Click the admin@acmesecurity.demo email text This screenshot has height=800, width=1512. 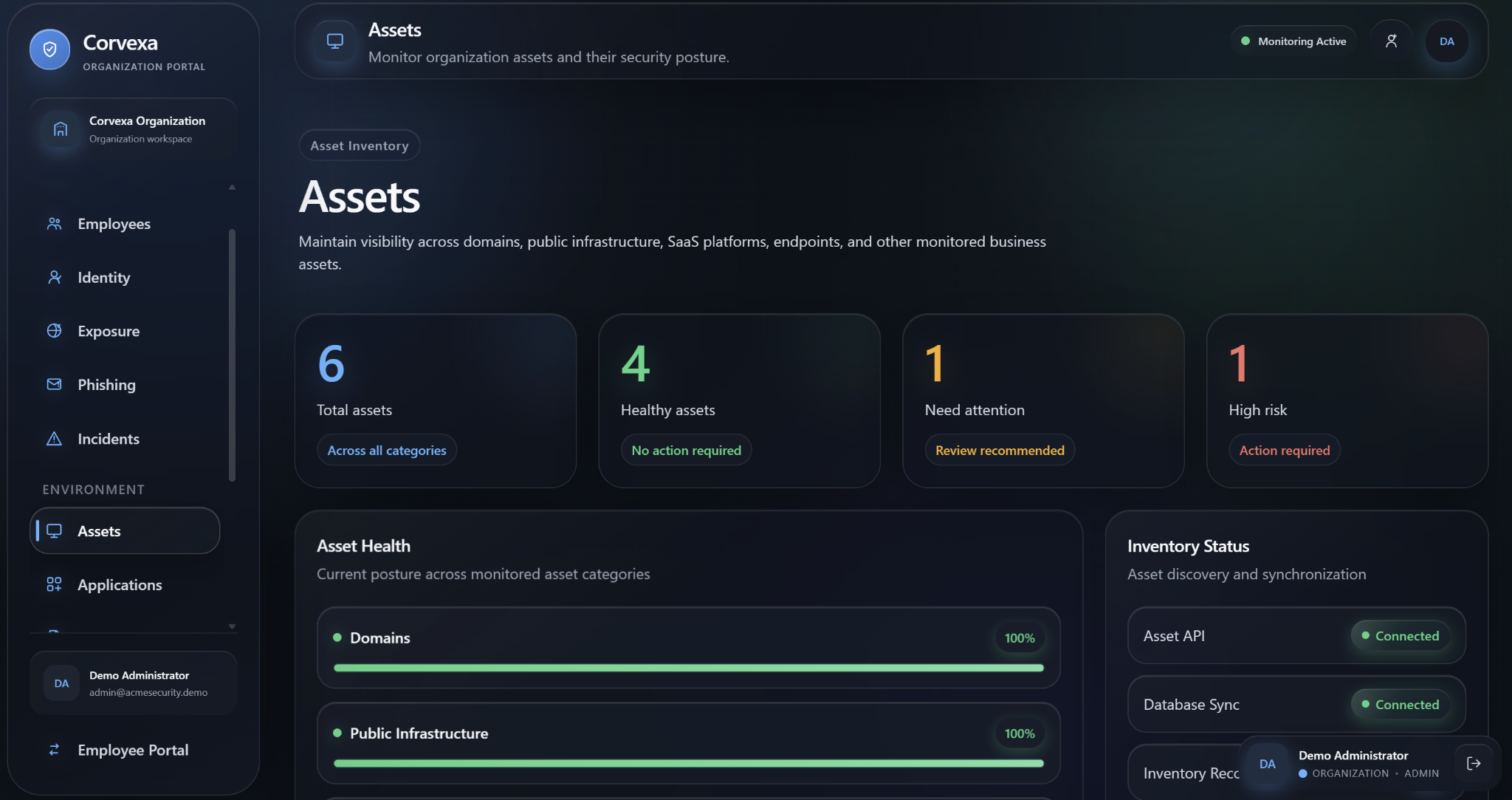(148, 692)
